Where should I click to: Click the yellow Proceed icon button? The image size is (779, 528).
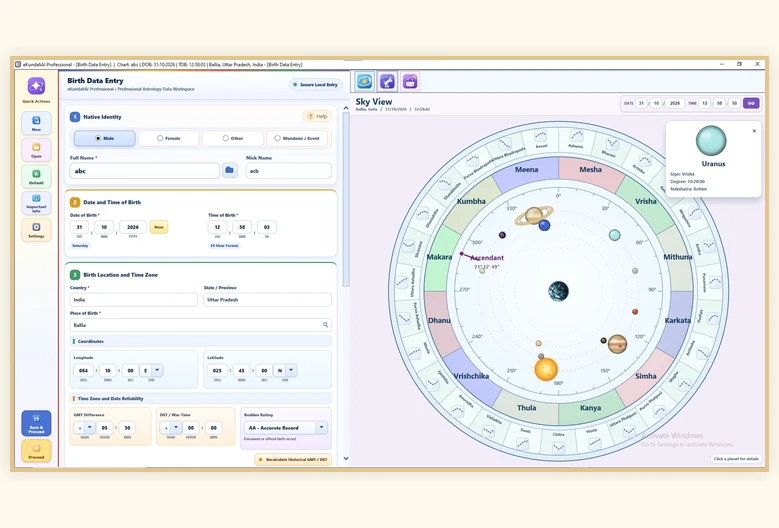coord(36,451)
